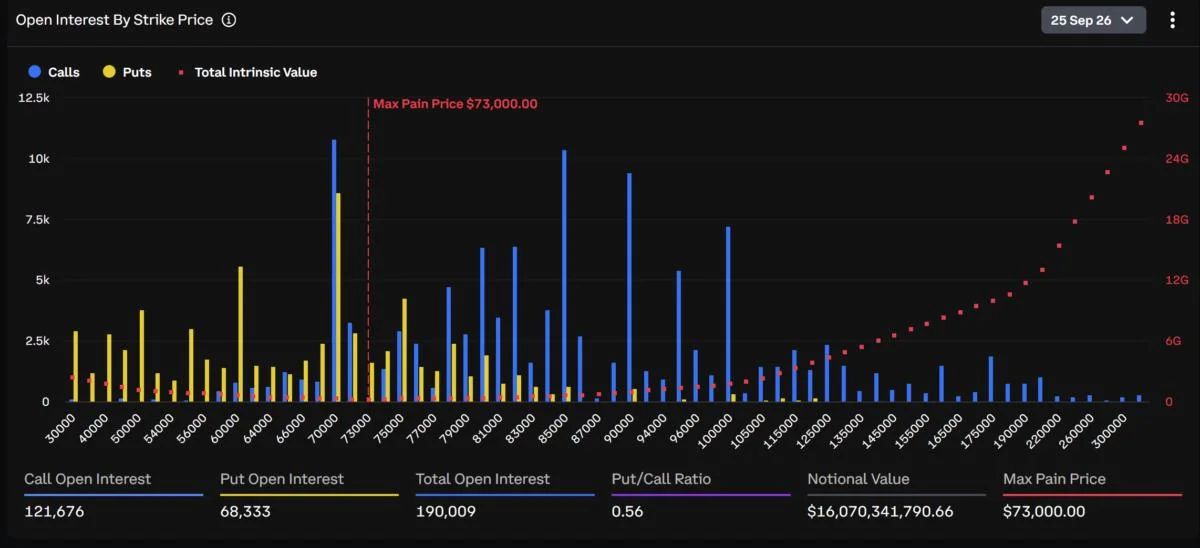Click the 12.5k left axis label
This screenshot has height=548, width=1200.
click(x=34, y=98)
